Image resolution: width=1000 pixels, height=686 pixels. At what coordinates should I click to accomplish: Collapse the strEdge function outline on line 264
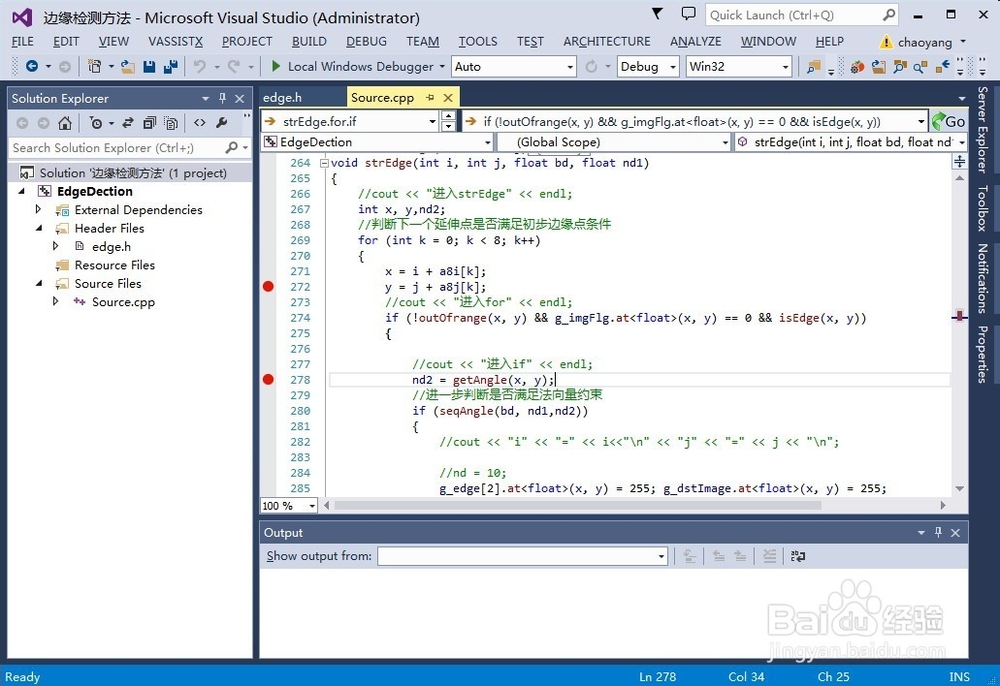point(324,163)
